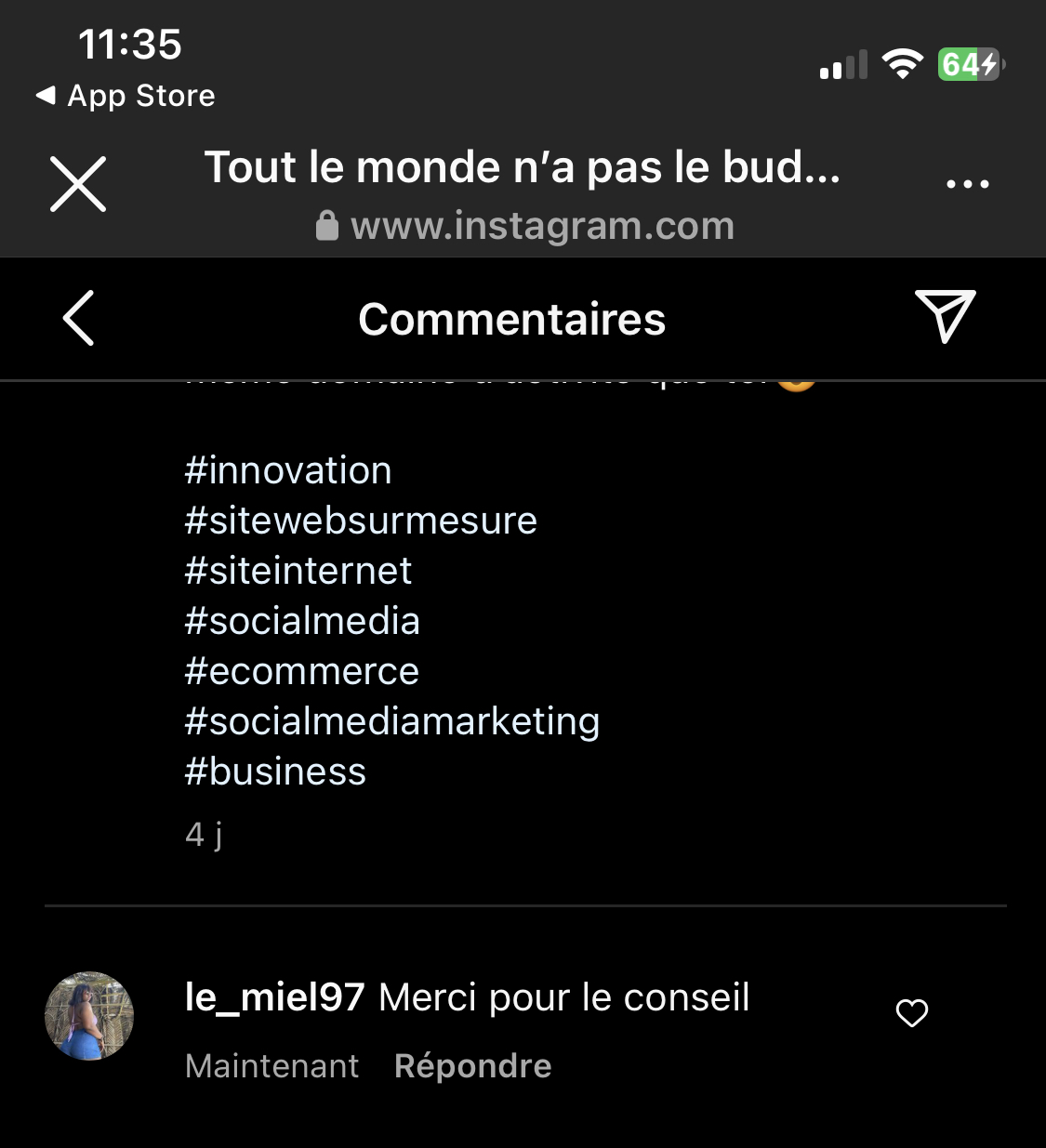Like the le_miel97 comment with heart
Image resolution: width=1046 pixels, height=1148 pixels.
(x=911, y=1013)
